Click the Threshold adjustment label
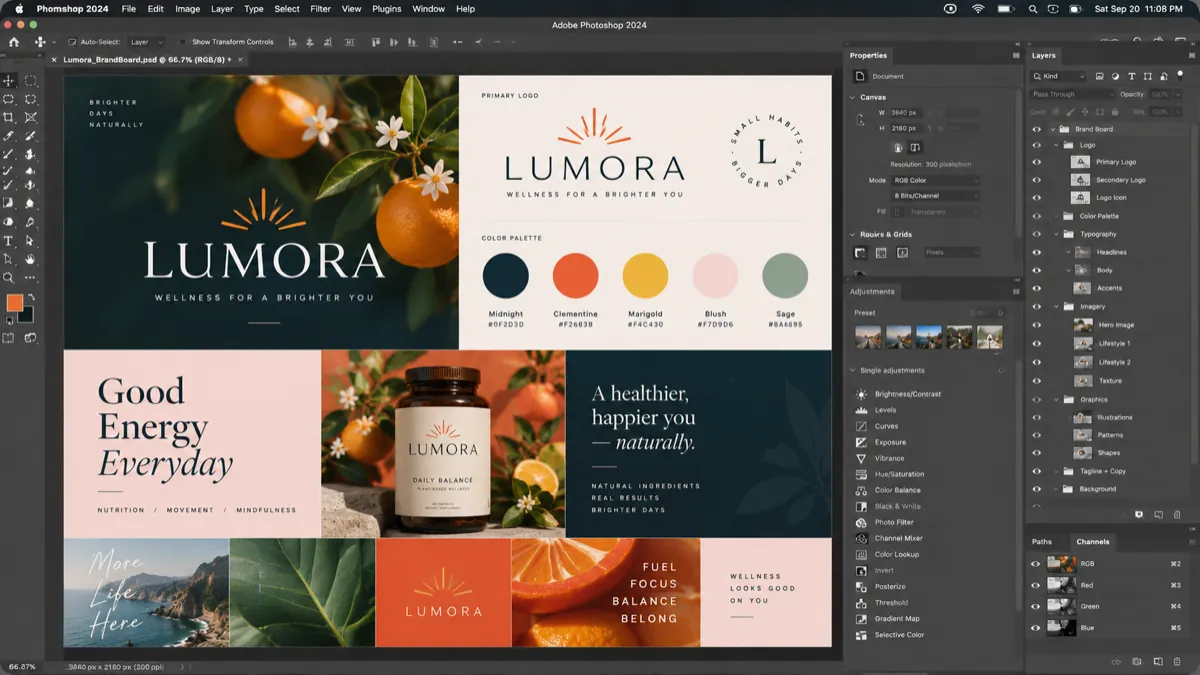 (891, 603)
